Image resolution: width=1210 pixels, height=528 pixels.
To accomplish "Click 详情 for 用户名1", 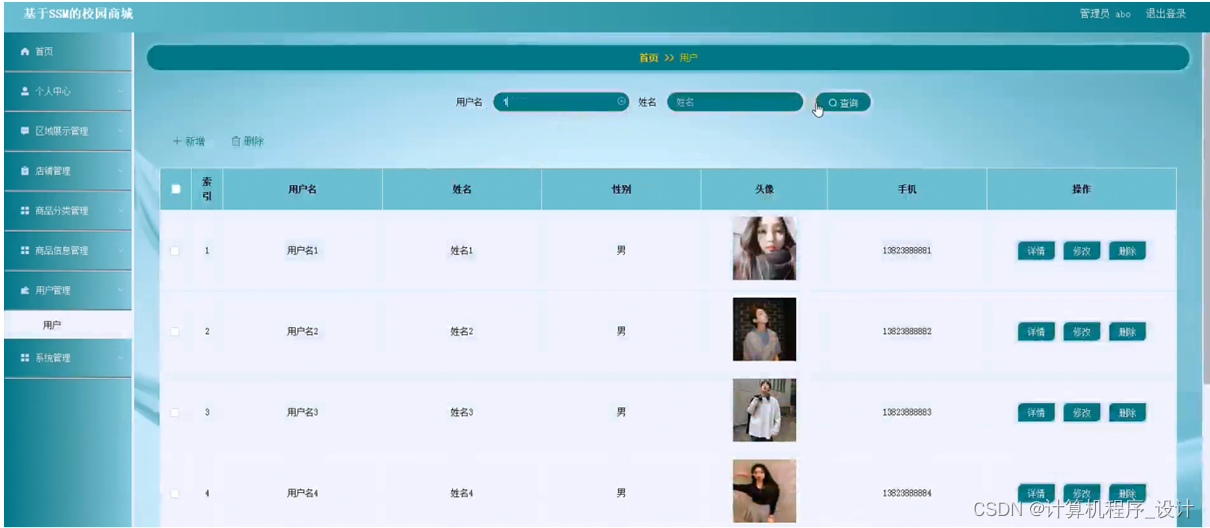I will (x=1036, y=251).
